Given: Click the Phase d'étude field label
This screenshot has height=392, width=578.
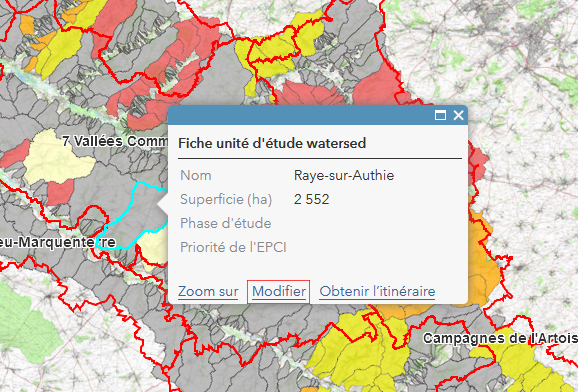Looking at the screenshot, I should coord(226,223).
